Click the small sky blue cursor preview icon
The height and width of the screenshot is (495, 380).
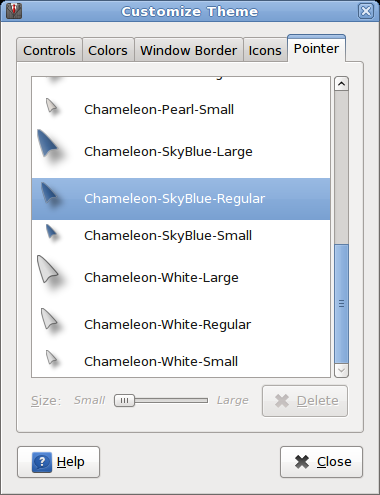click(x=51, y=231)
